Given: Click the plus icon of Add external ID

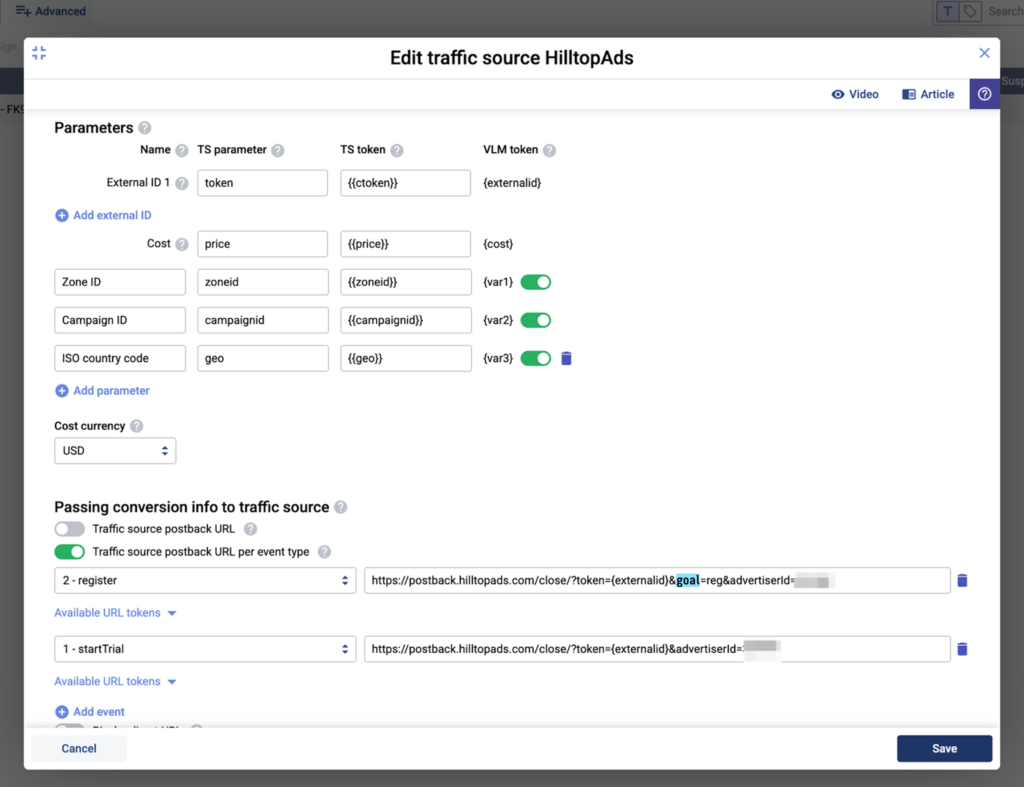Looking at the screenshot, I should (61, 216).
